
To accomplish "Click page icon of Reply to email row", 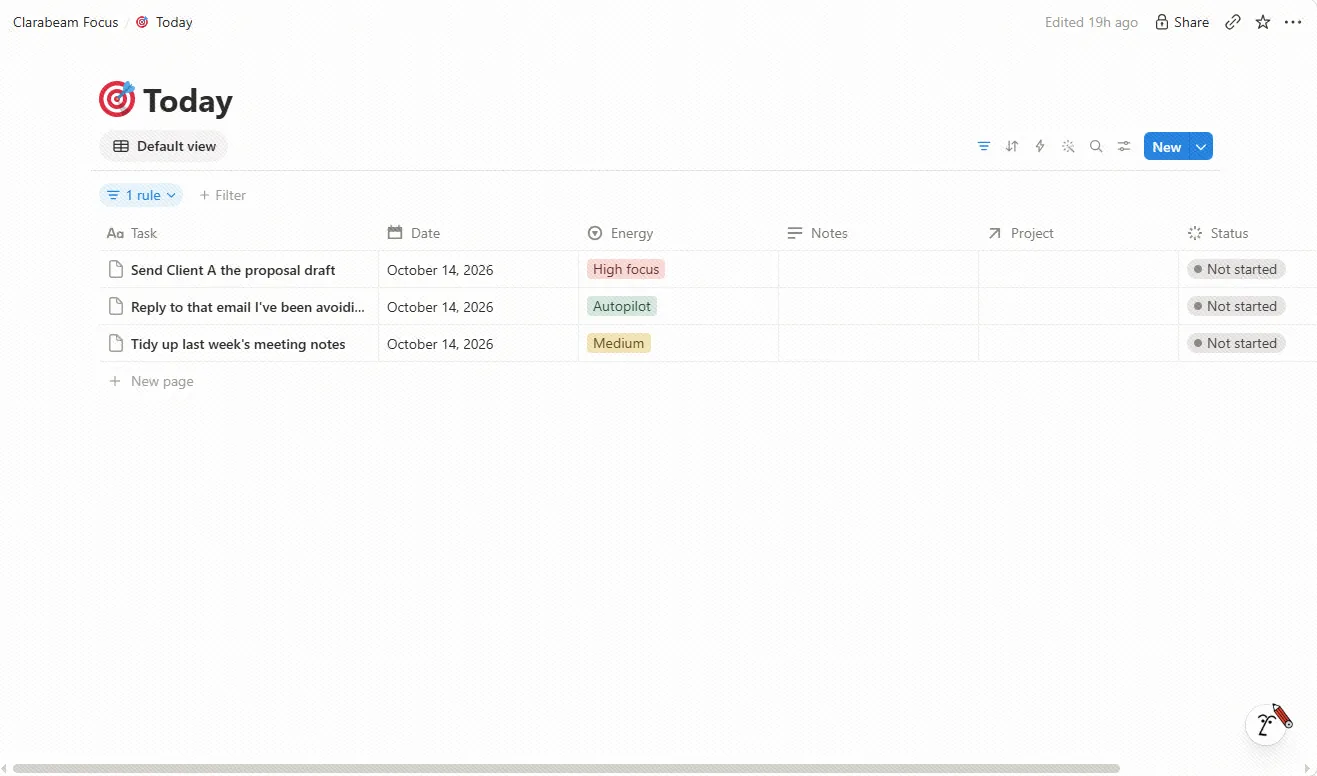I will tap(115, 307).
